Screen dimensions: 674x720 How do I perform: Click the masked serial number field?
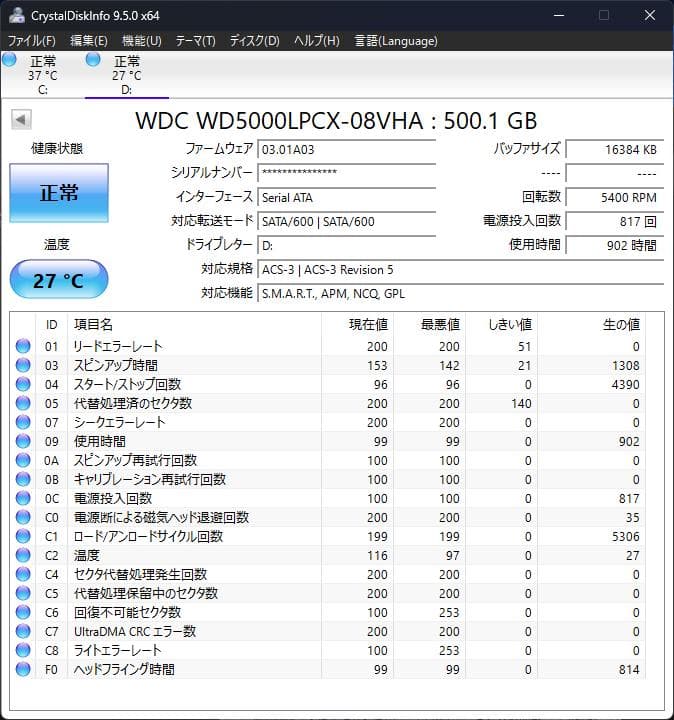point(347,174)
